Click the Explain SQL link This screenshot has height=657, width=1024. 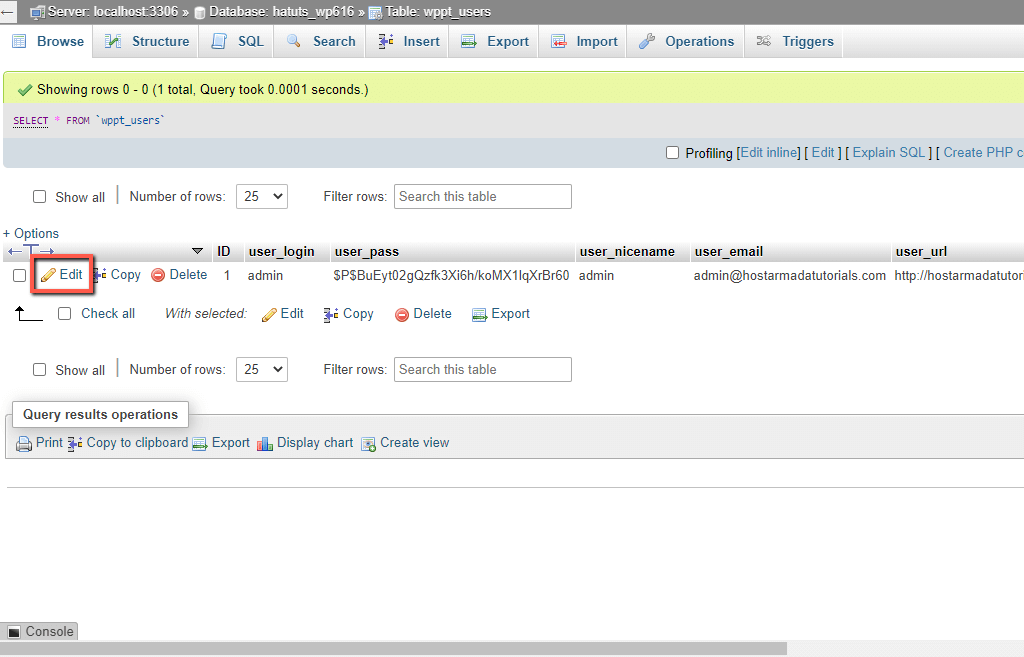pyautogui.click(x=889, y=153)
